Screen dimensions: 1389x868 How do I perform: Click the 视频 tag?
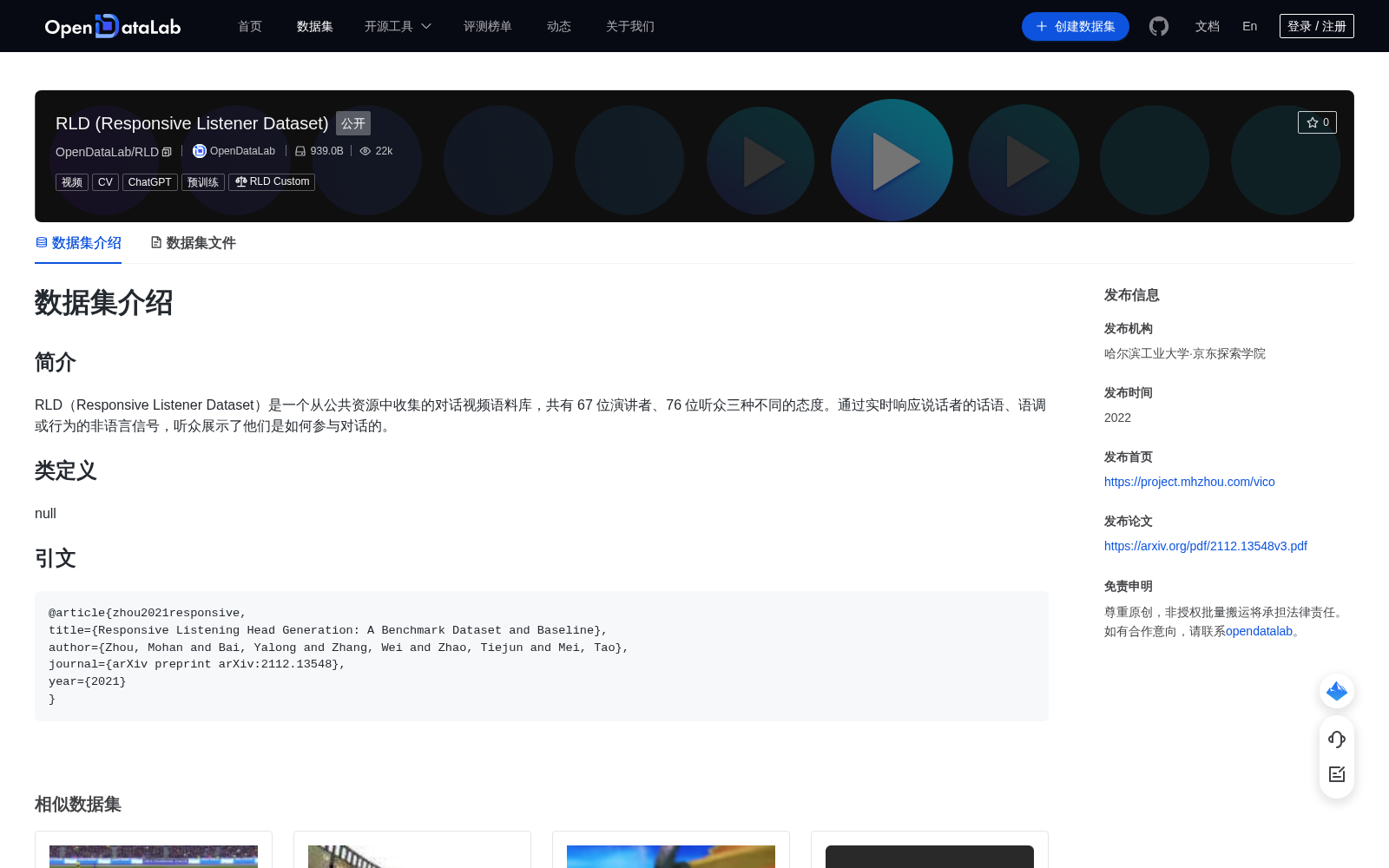point(72,182)
